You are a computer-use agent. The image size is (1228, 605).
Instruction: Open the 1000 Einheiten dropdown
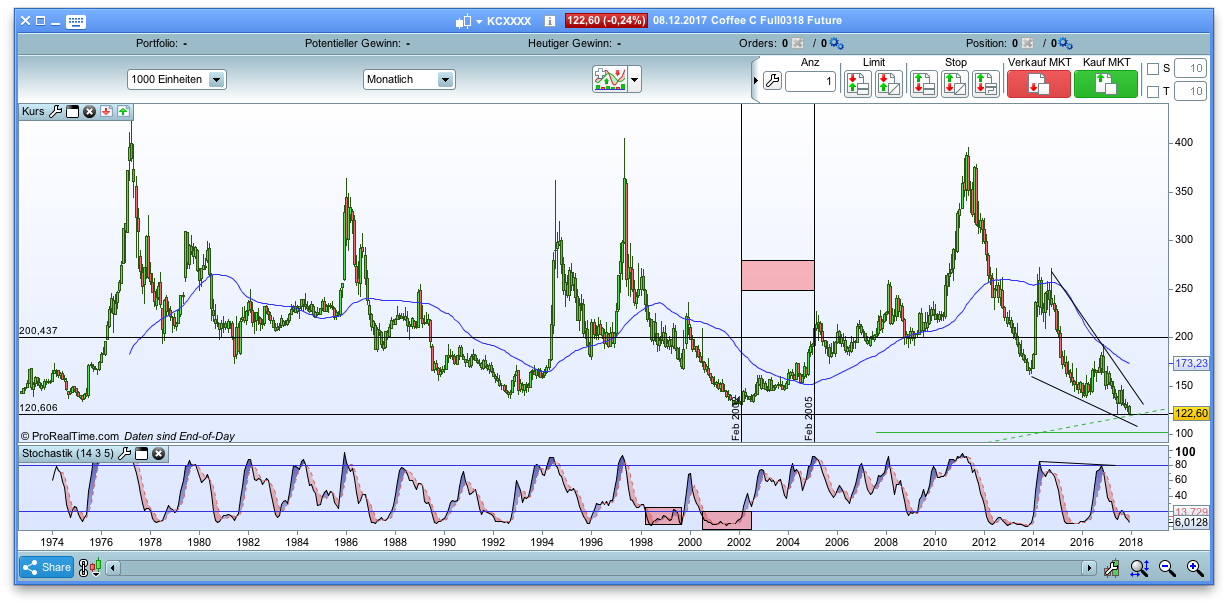(177, 79)
